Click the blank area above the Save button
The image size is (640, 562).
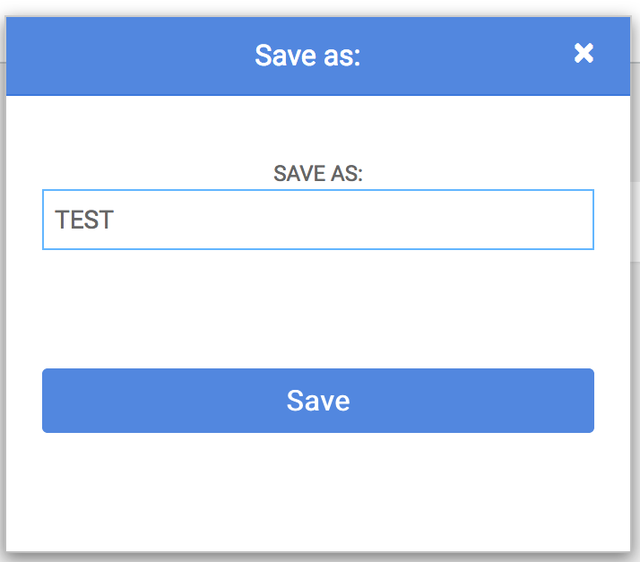[318, 310]
